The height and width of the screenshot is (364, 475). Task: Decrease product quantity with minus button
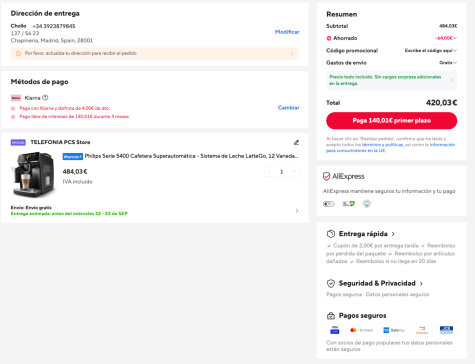pyautogui.click(x=269, y=171)
